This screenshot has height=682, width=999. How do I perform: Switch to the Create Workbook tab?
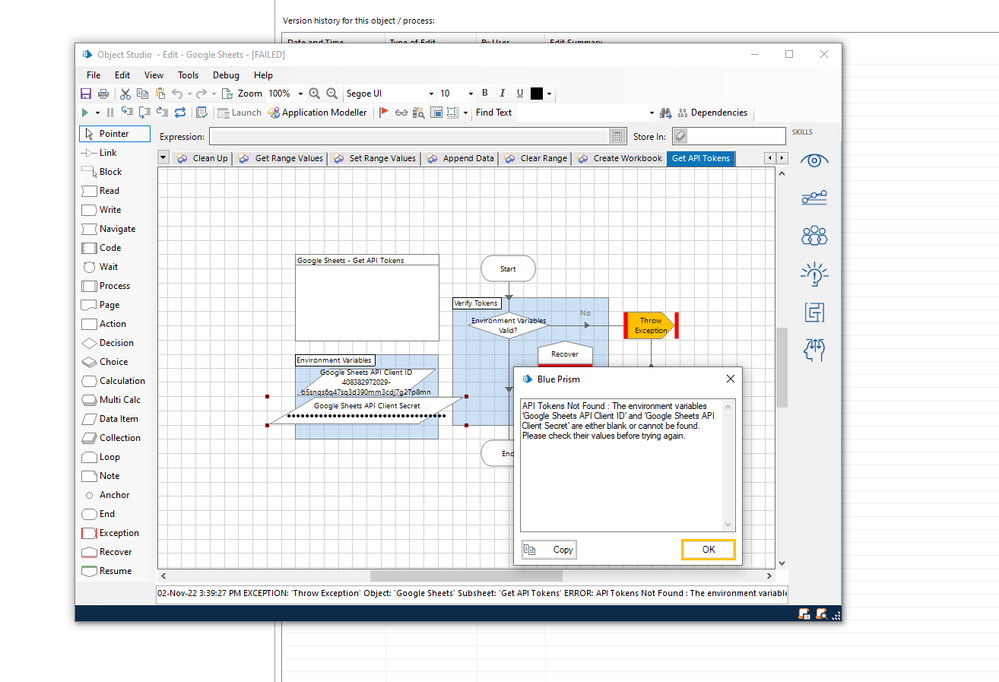click(x=620, y=158)
